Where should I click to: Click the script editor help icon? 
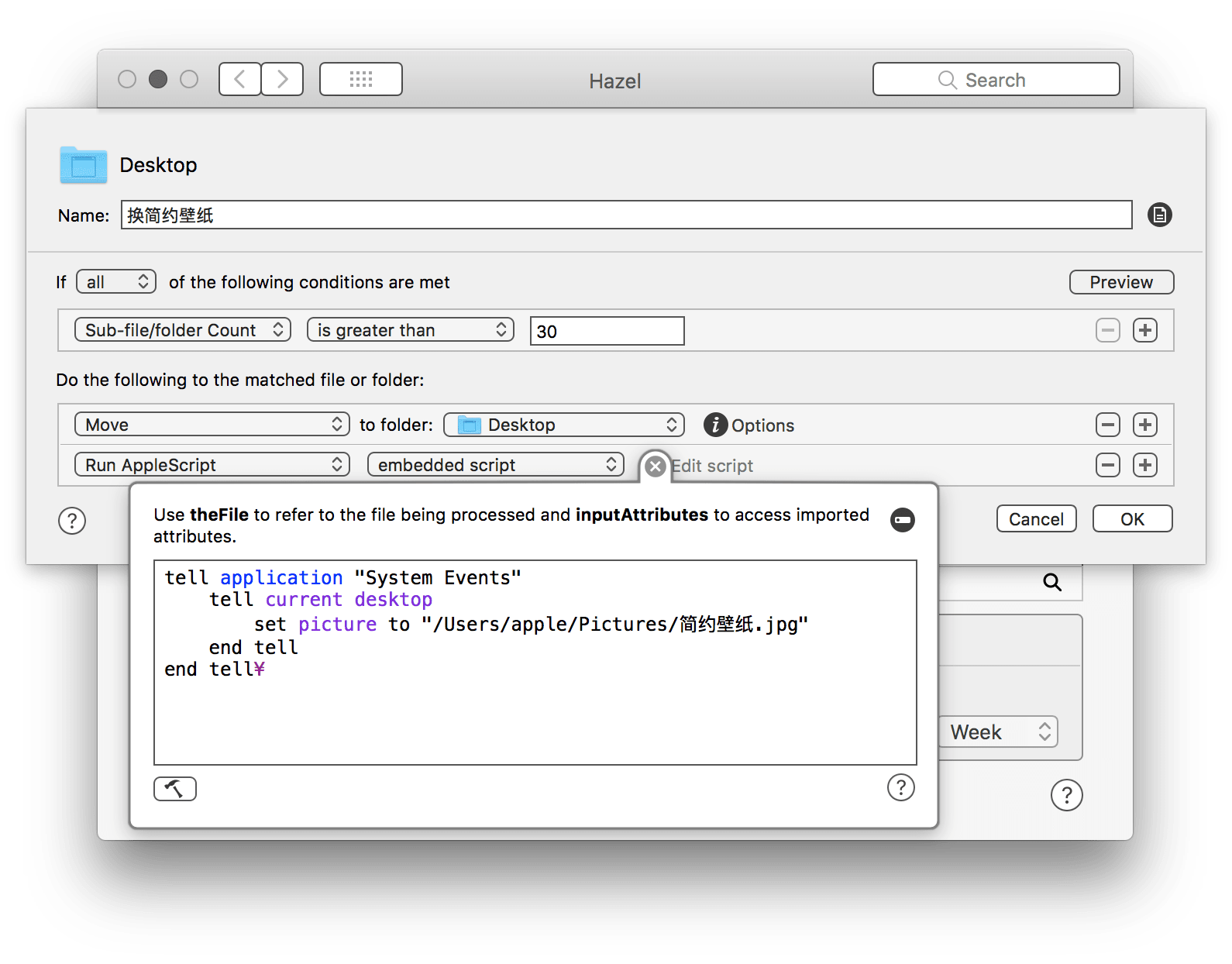pyautogui.click(x=900, y=787)
